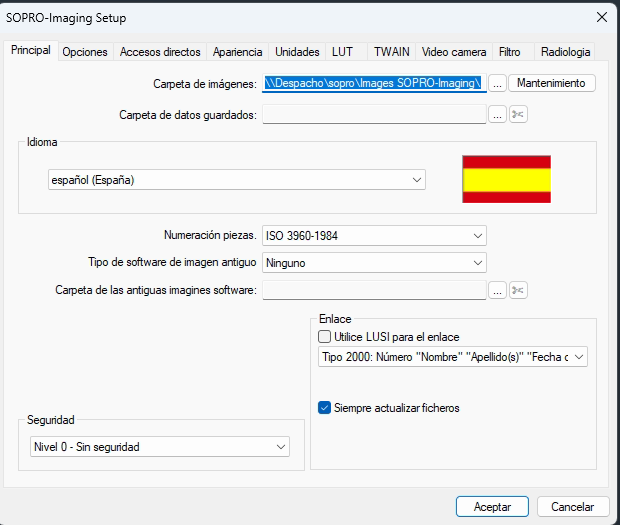Click the Spanish flag image
The image size is (620, 525).
(507, 179)
